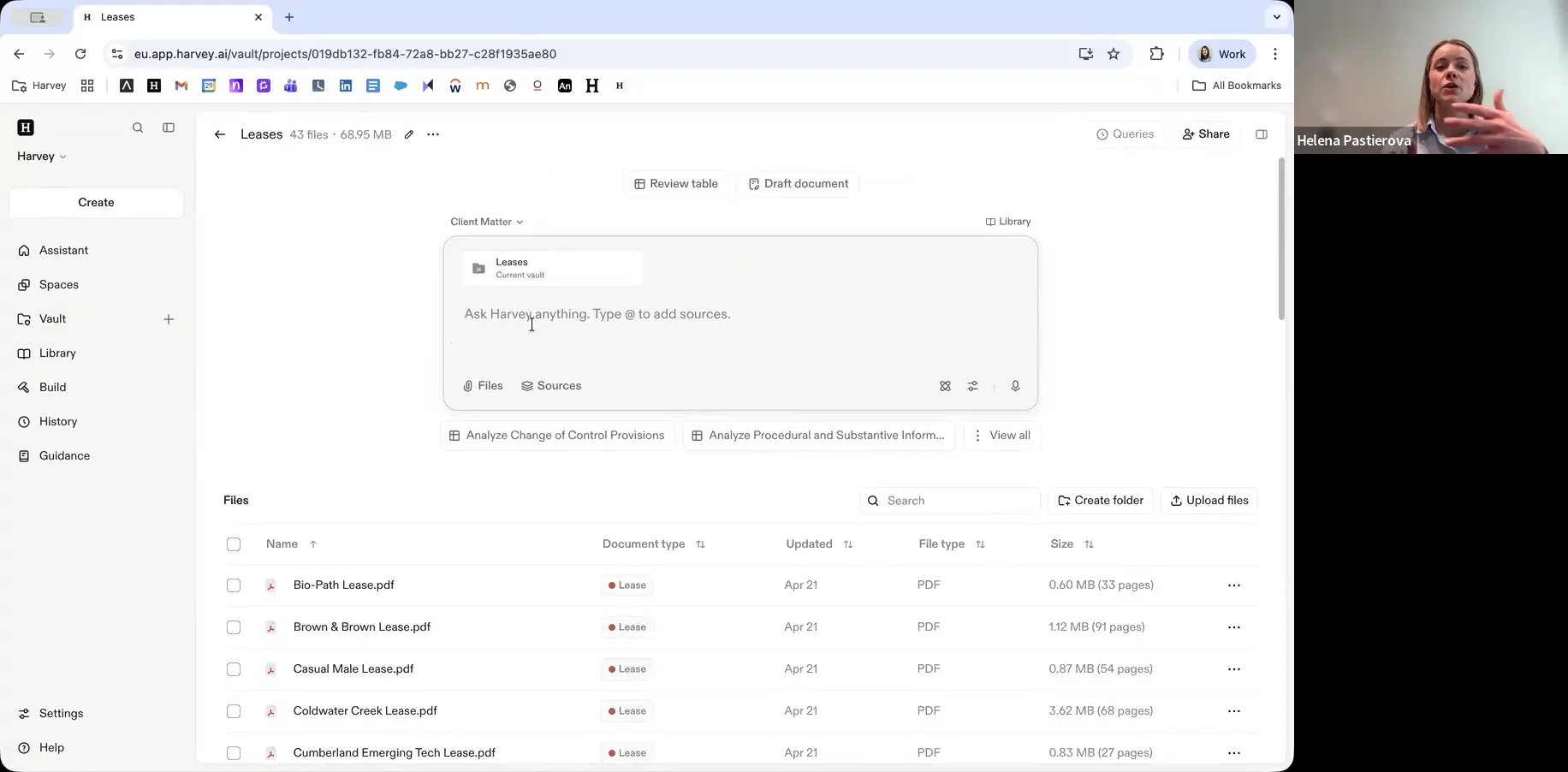The height and width of the screenshot is (772, 1568).
Task: Click the Harvey logo icon in sidebar
Action: click(26, 128)
